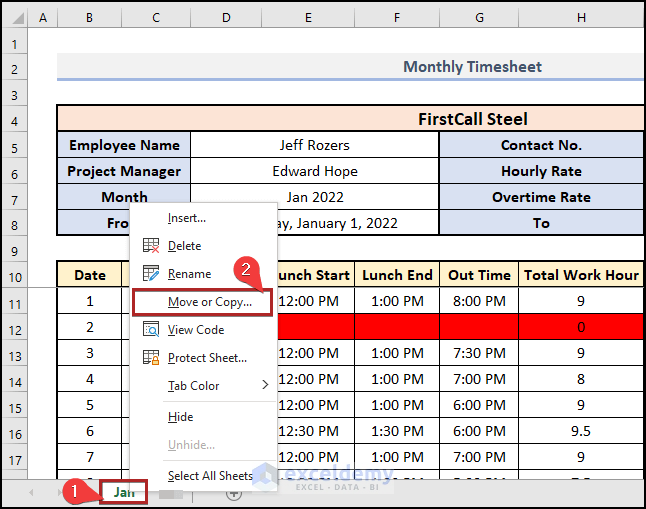Click the previous sheet navigation arrow
This screenshot has height=509, width=646.
31,492
